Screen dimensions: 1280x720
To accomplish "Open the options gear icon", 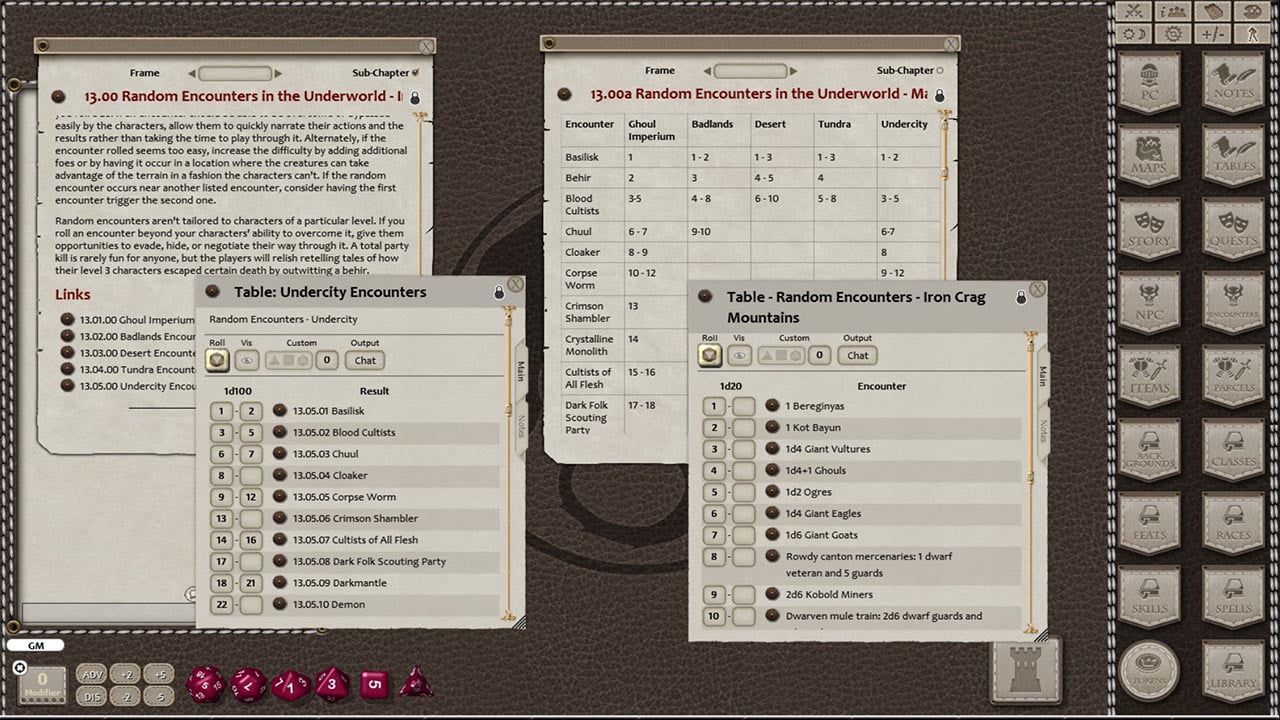I will [1173, 33].
